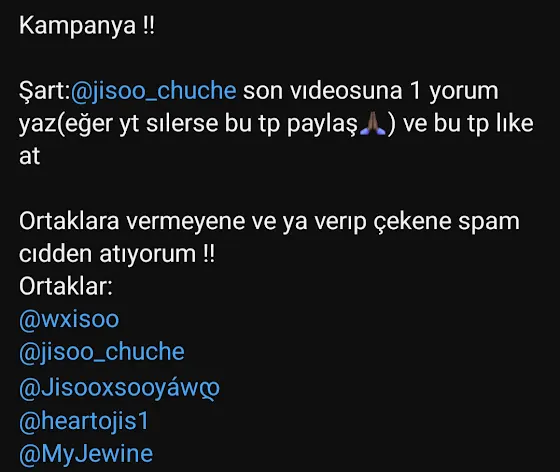Click the Kampanya !! heading text
Image resolution: width=560 pixels, height=472 pixels.
pyautogui.click(x=87, y=26)
